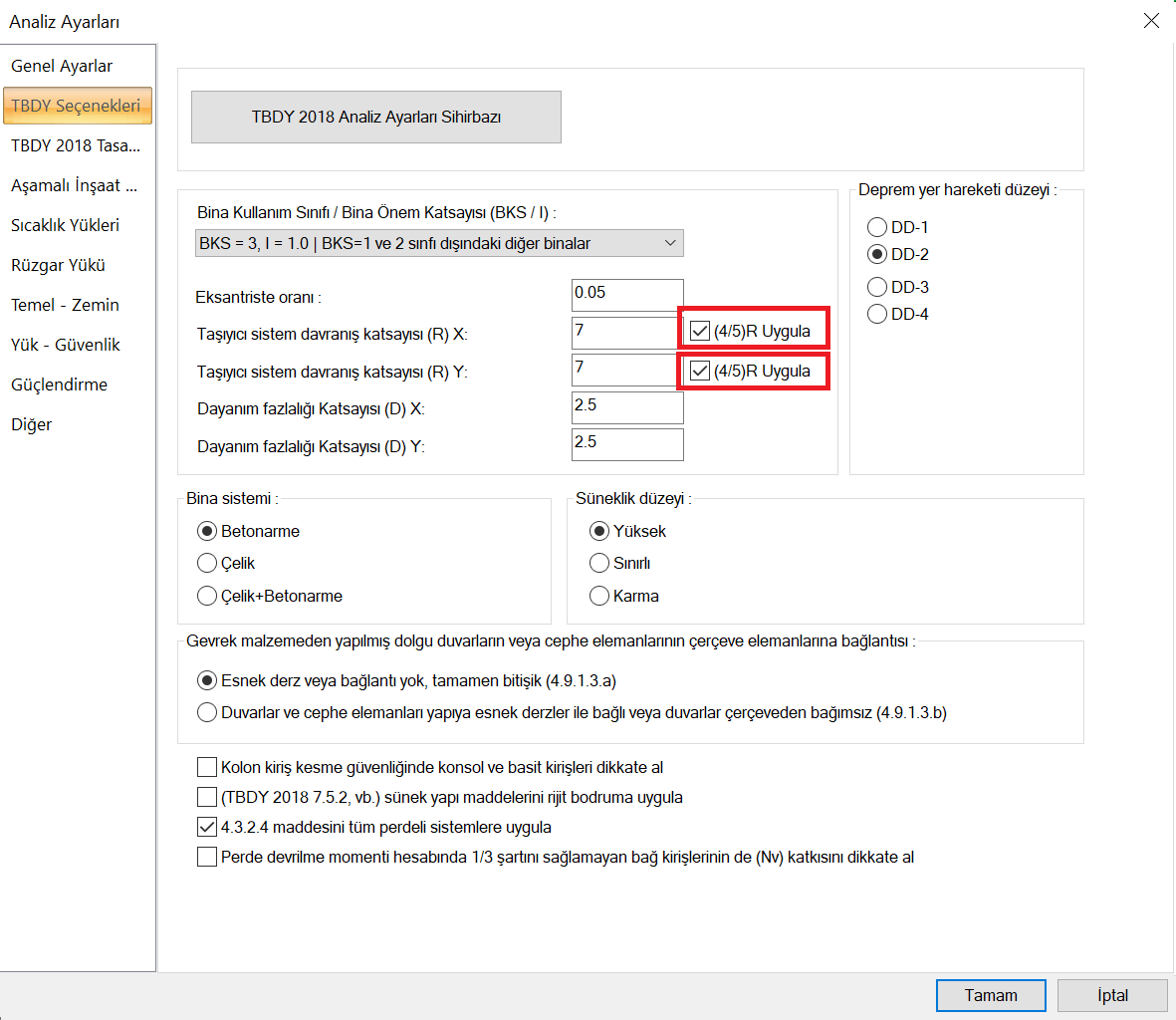This screenshot has width=1176, height=1020.
Task: Close the Analiz Ayarları window
Action: pos(1151,21)
